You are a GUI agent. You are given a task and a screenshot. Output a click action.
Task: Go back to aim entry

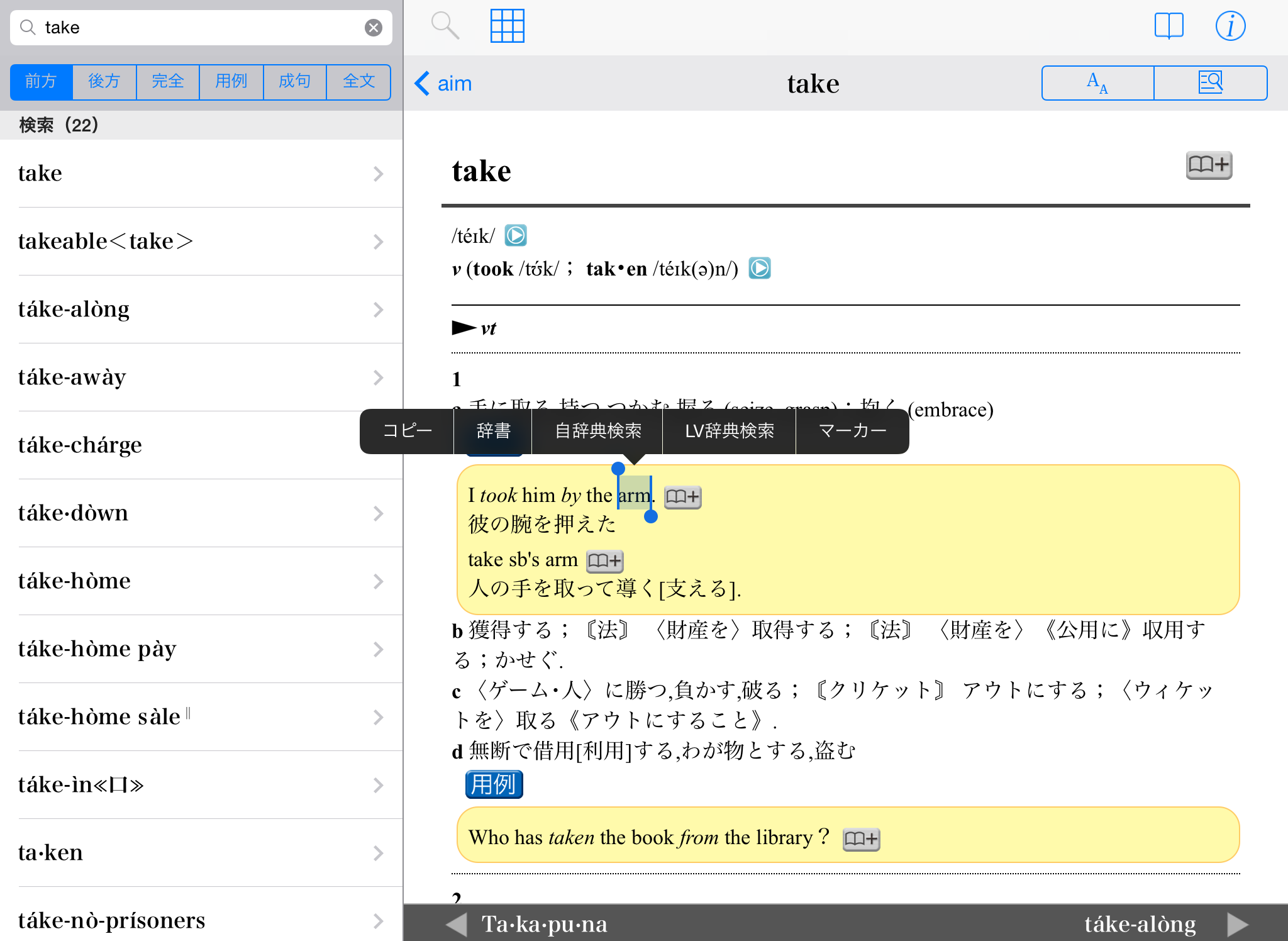[444, 84]
